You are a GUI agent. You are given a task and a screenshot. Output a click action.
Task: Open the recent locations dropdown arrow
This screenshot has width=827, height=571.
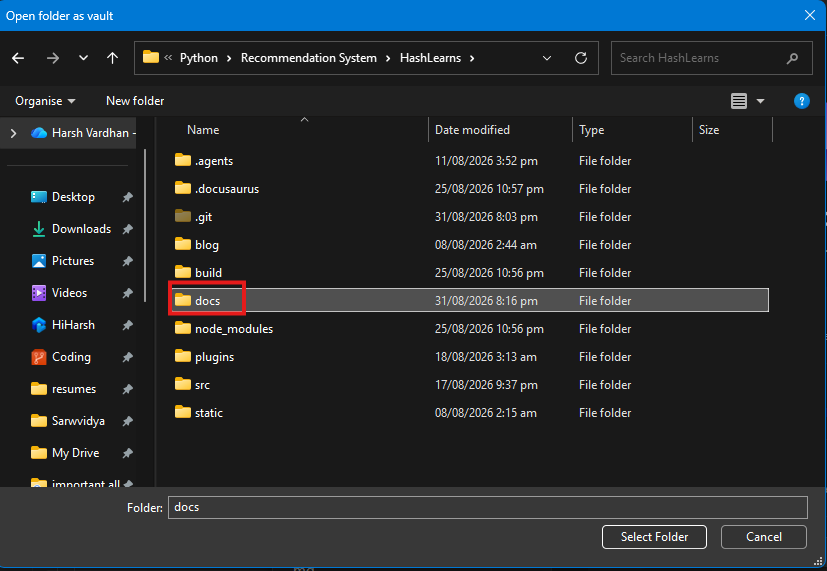(83, 58)
